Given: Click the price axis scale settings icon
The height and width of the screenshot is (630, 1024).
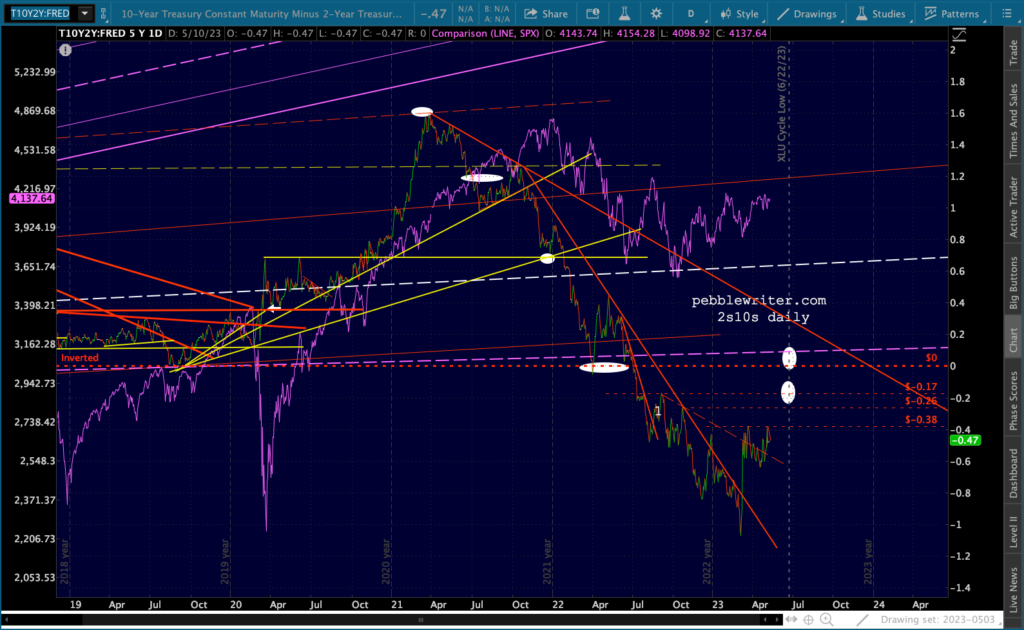Looking at the screenshot, I should (x=959, y=35).
